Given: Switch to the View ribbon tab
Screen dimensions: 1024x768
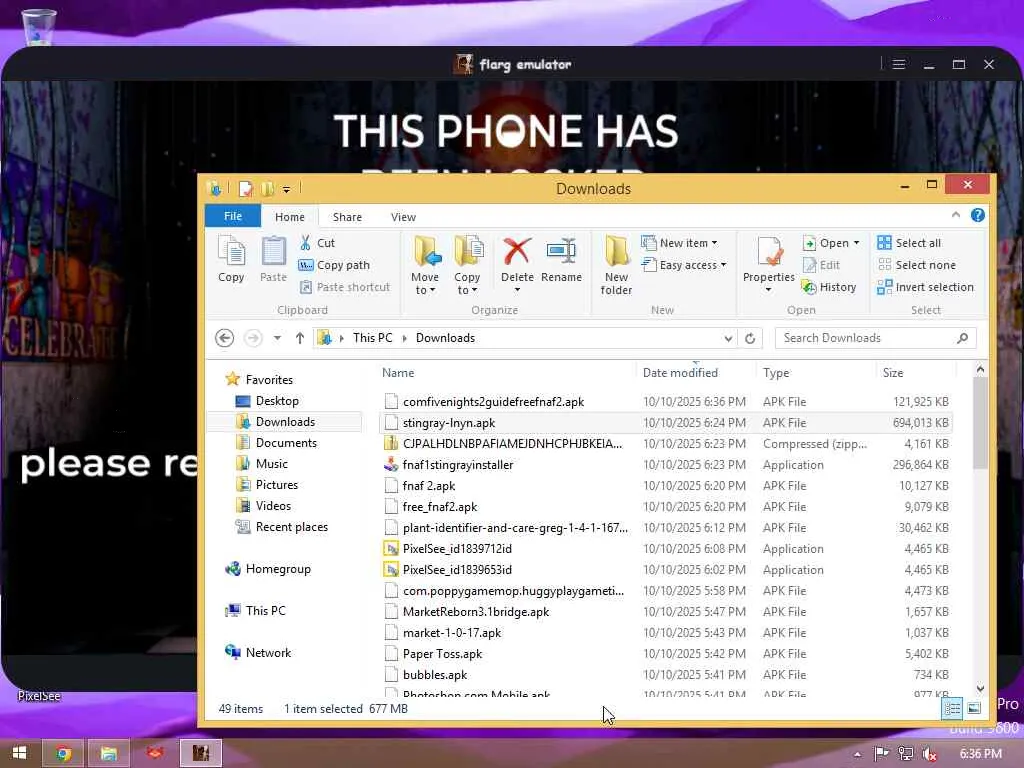Looking at the screenshot, I should click(x=403, y=217).
